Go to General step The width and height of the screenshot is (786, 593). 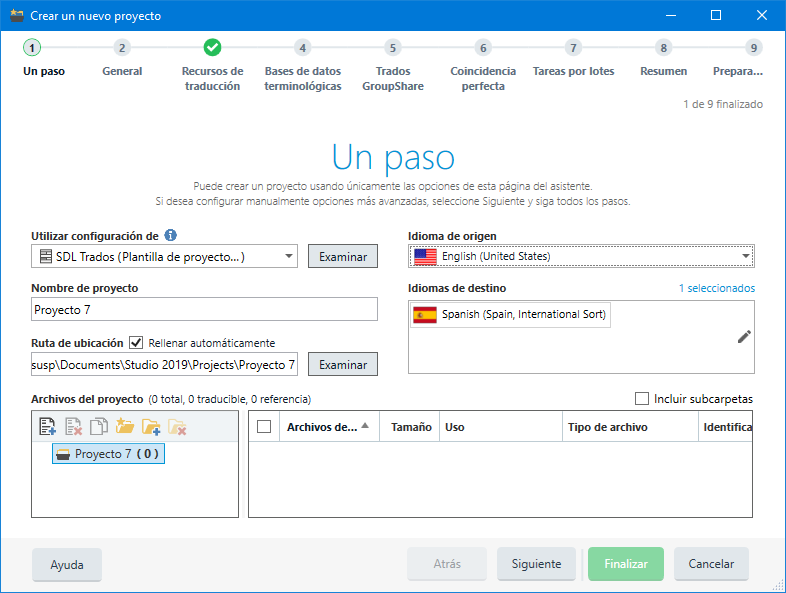pyautogui.click(x=122, y=71)
